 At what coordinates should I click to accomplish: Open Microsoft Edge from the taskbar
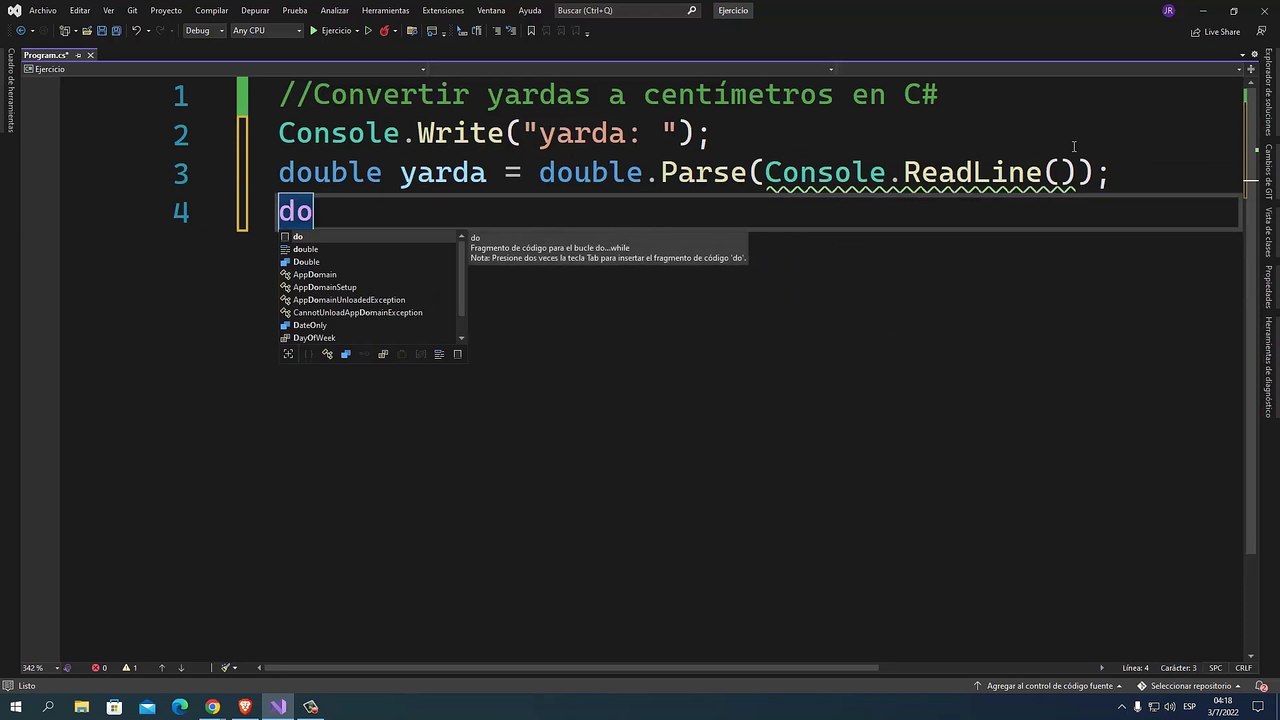click(x=180, y=707)
